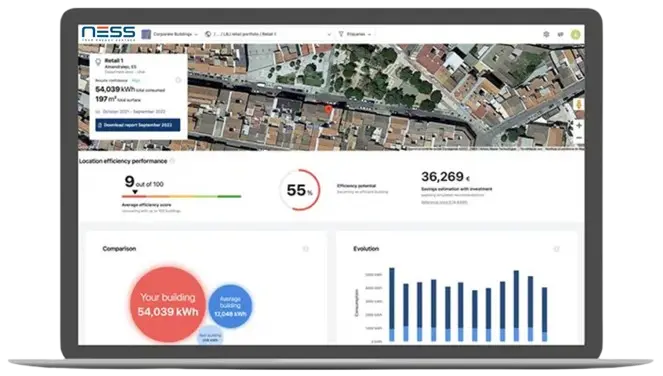Open the Evolution panel options icon
The width and height of the screenshot is (663, 376).
[556, 249]
